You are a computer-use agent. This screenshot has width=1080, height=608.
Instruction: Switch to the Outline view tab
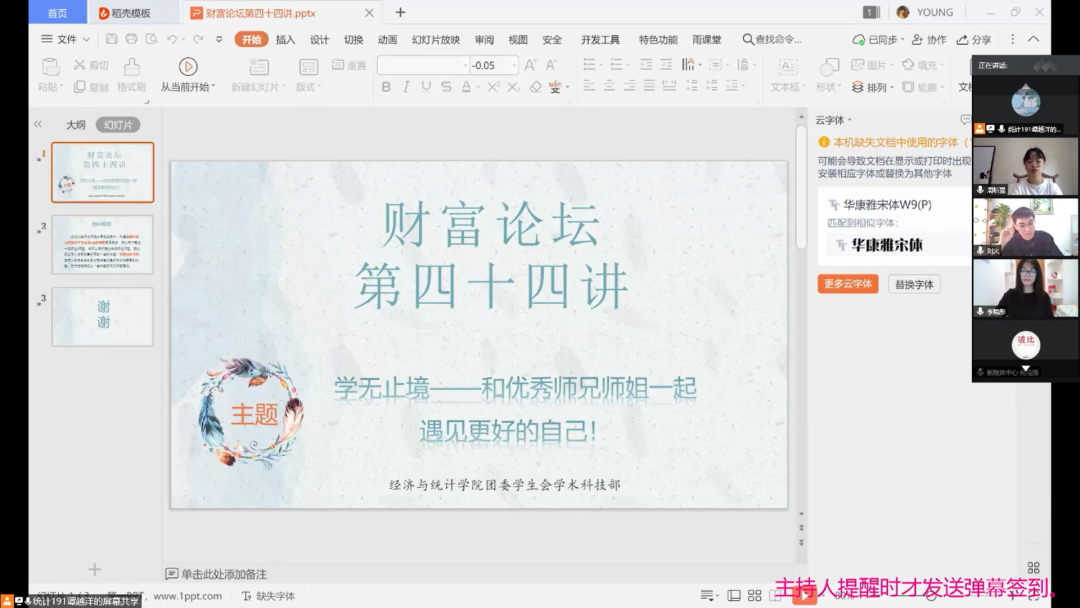(x=75, y=125)
